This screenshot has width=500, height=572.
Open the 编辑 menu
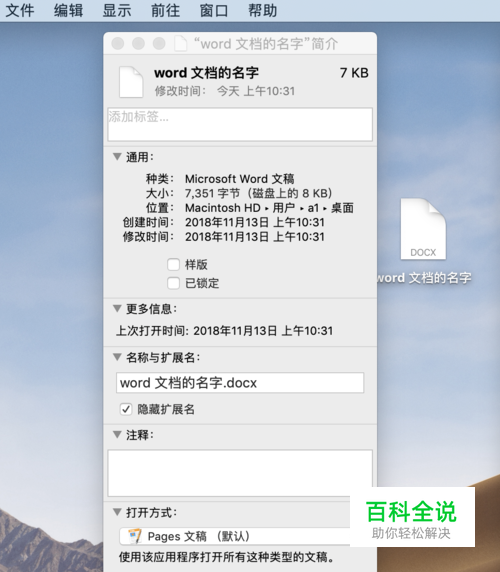(x=69, y=10)
